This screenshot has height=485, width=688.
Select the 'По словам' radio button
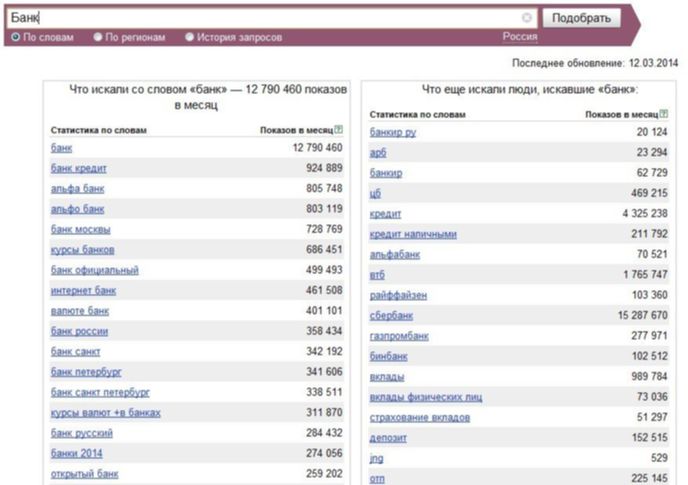[x=16, y=37]
